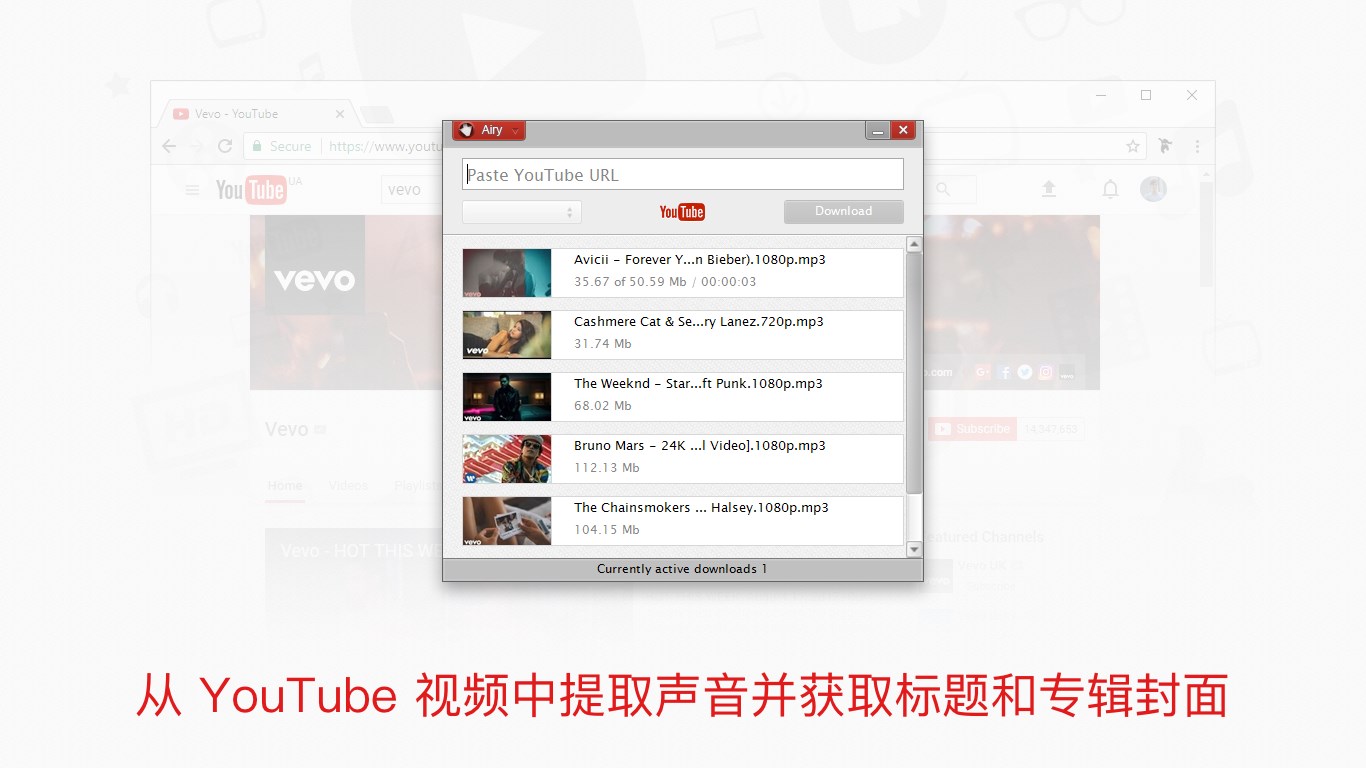Open Chrome's three-dot menu
This screenshot has width=1366, height=768.
coord(1197,146)
